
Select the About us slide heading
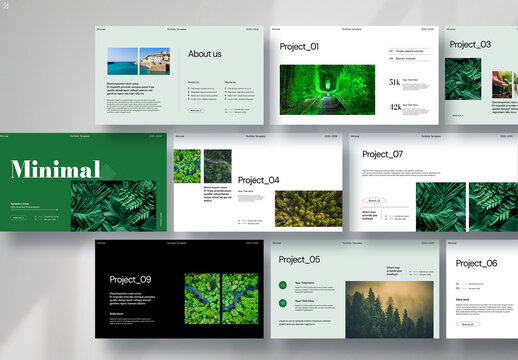205,54
